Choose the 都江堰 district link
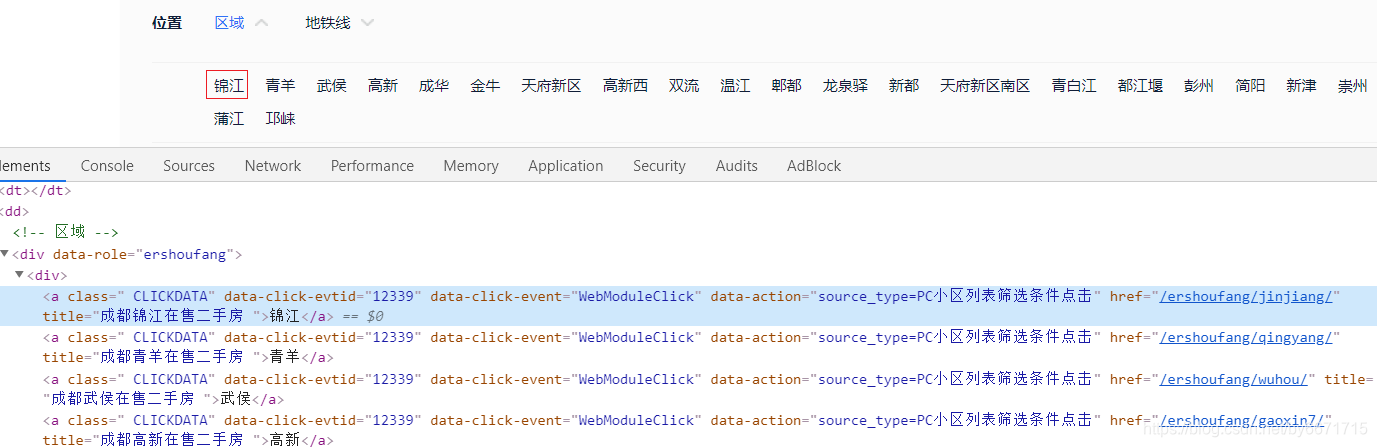 (x=1141, y=86)
